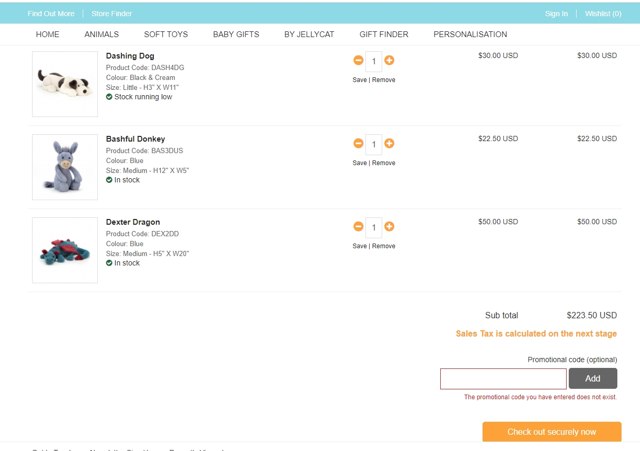Decrease Dexter Dragon quantity with minus icon
The width and height of the screenshot is (640, 451).
pos(358,227)
